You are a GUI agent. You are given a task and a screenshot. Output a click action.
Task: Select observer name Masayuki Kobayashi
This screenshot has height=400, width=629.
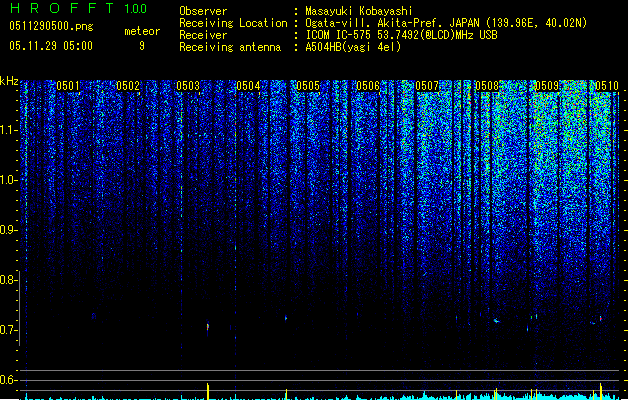[x=359, y=11]
